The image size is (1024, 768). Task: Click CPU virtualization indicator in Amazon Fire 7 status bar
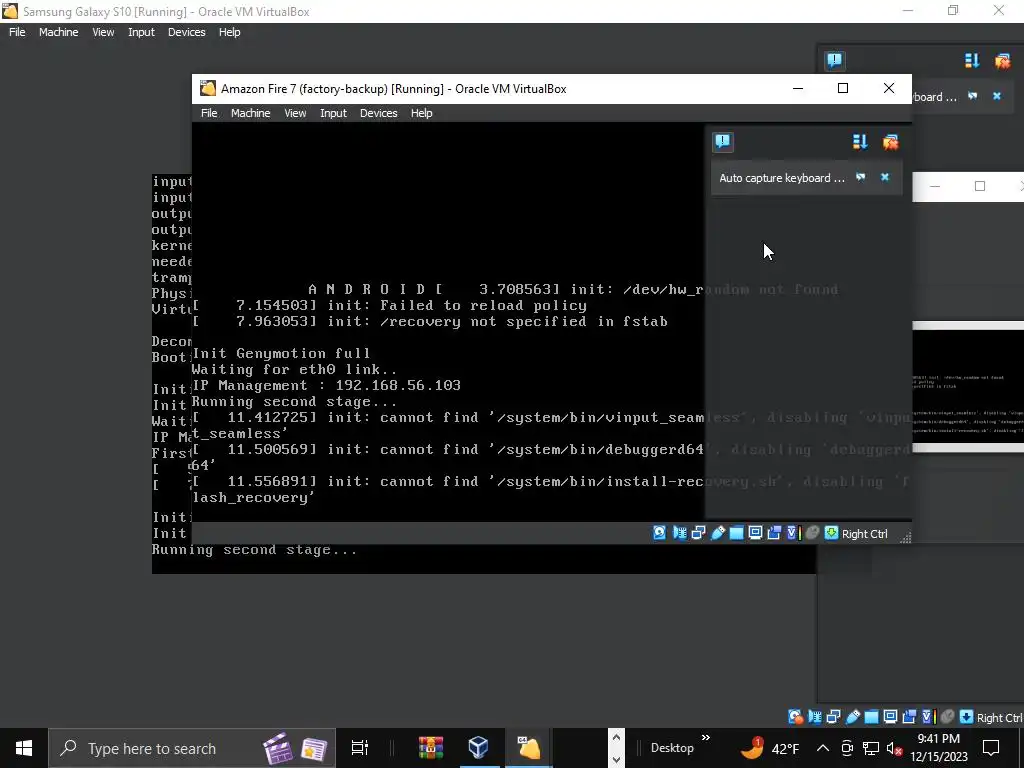click(793, 533)
